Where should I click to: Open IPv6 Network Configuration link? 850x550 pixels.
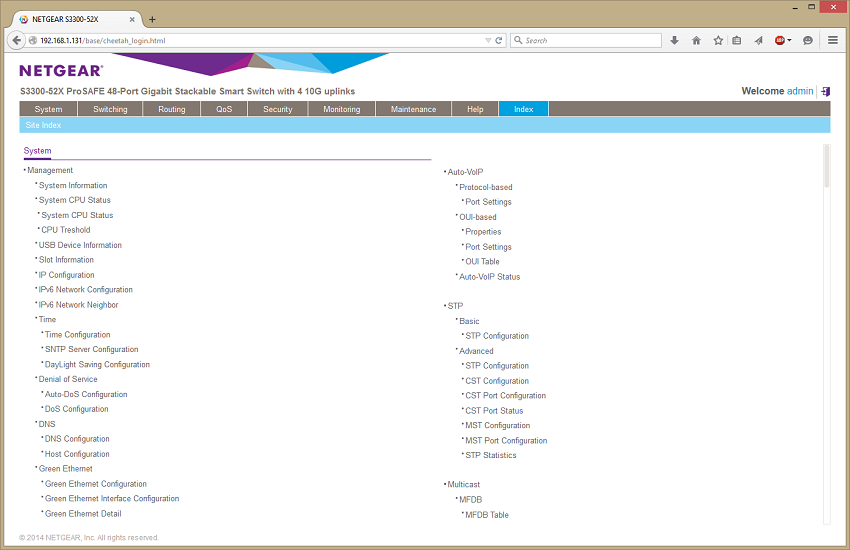[x=86, y=289]
